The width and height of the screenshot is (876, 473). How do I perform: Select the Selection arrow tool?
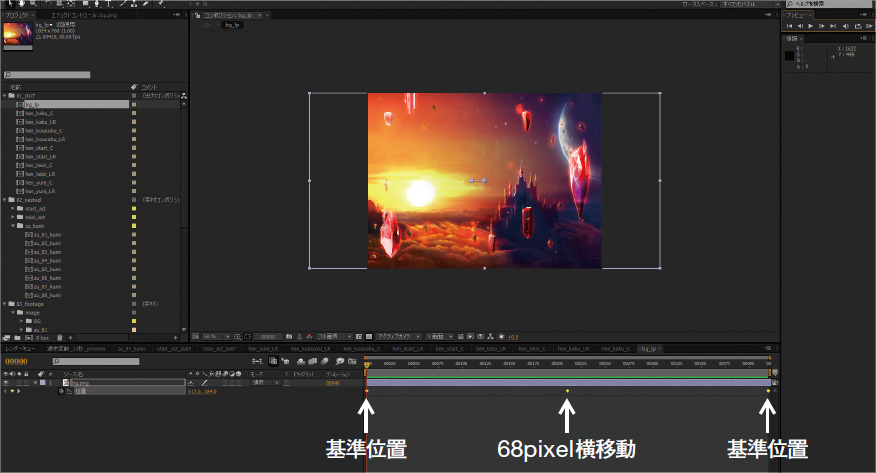click(10, 3)
